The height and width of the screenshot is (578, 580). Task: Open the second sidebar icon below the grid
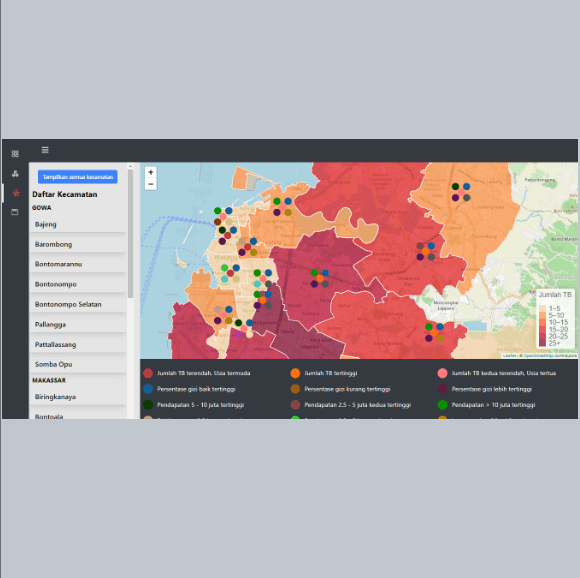pos(15,173)
